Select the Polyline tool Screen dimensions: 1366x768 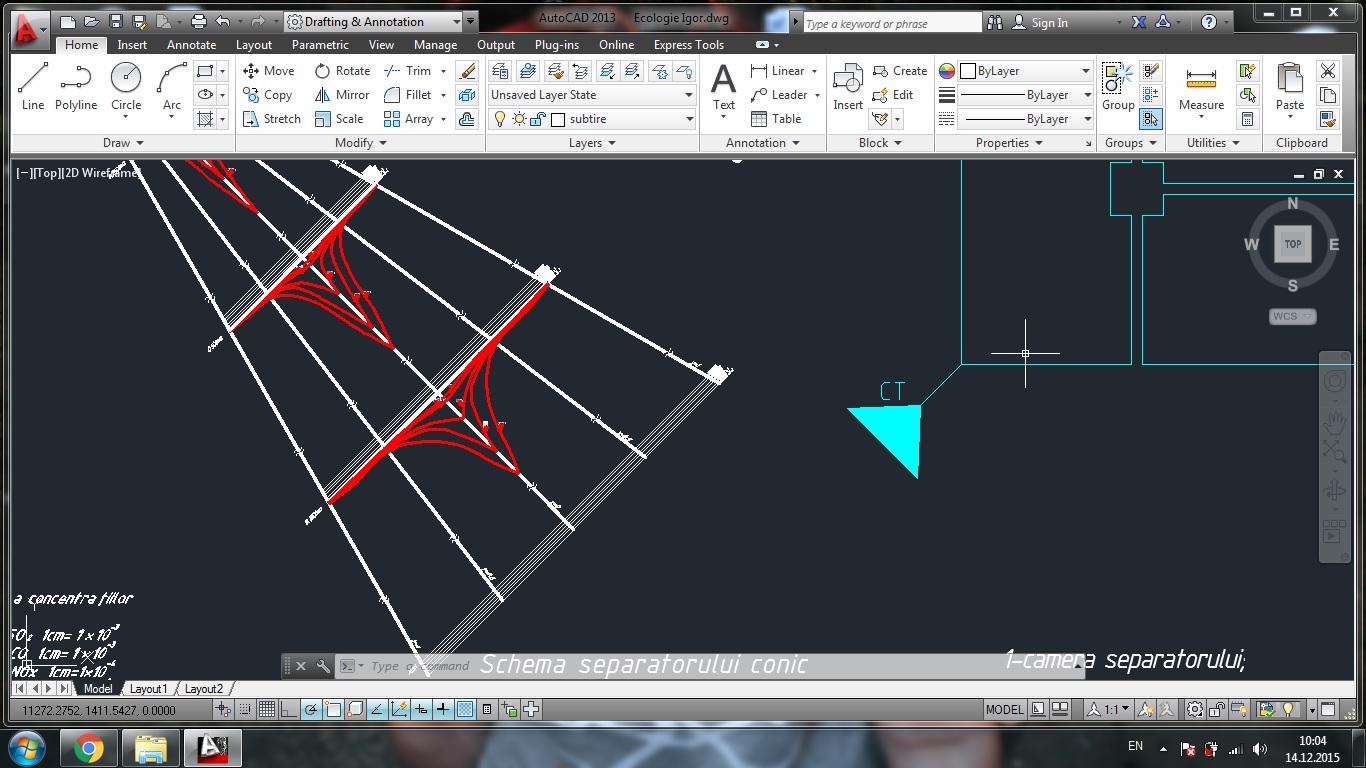point(76,86)
